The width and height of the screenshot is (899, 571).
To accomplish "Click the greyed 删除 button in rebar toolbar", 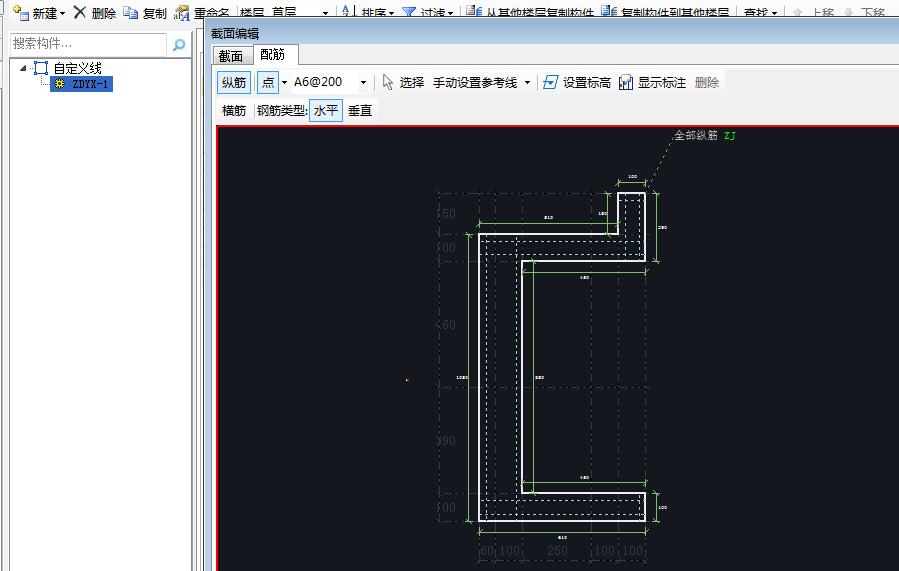I will pyautogui.click(x=706, y=83).
